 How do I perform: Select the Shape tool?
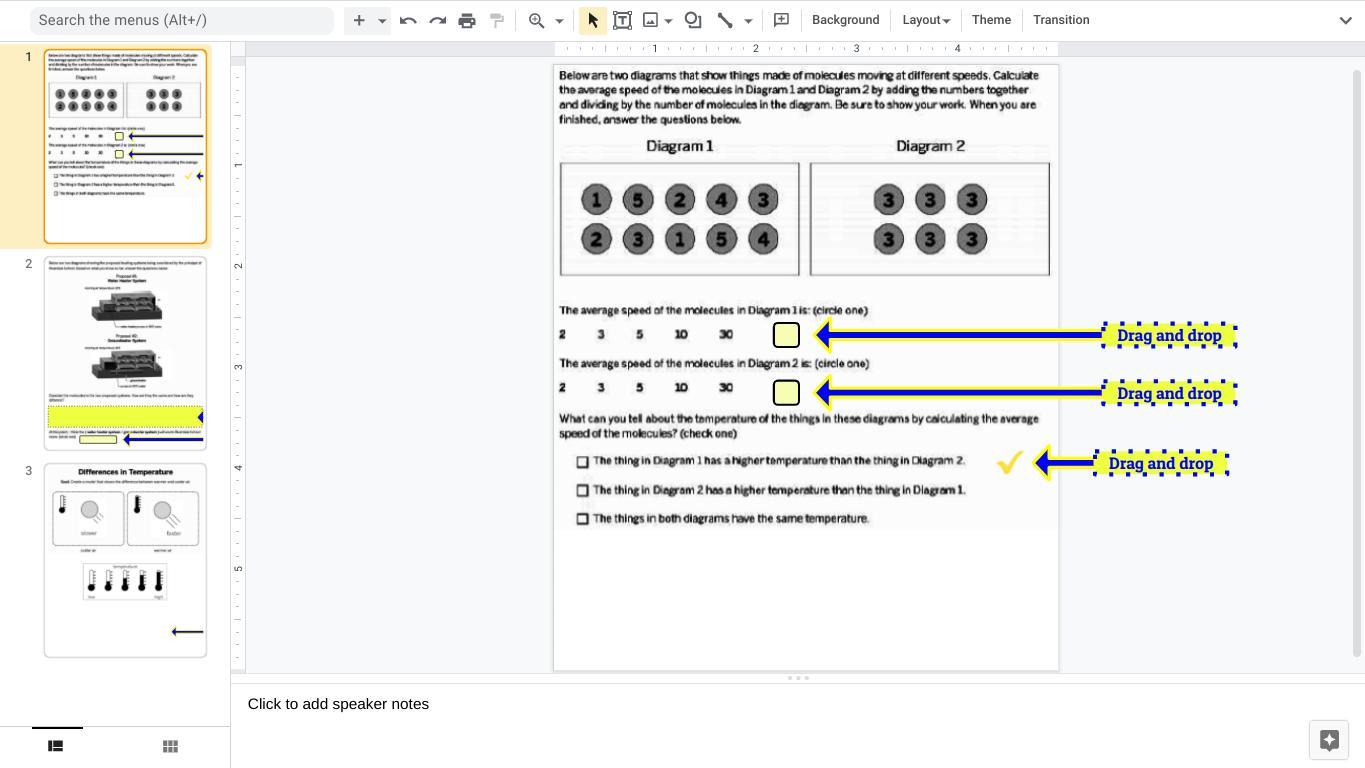pos(693,20)
